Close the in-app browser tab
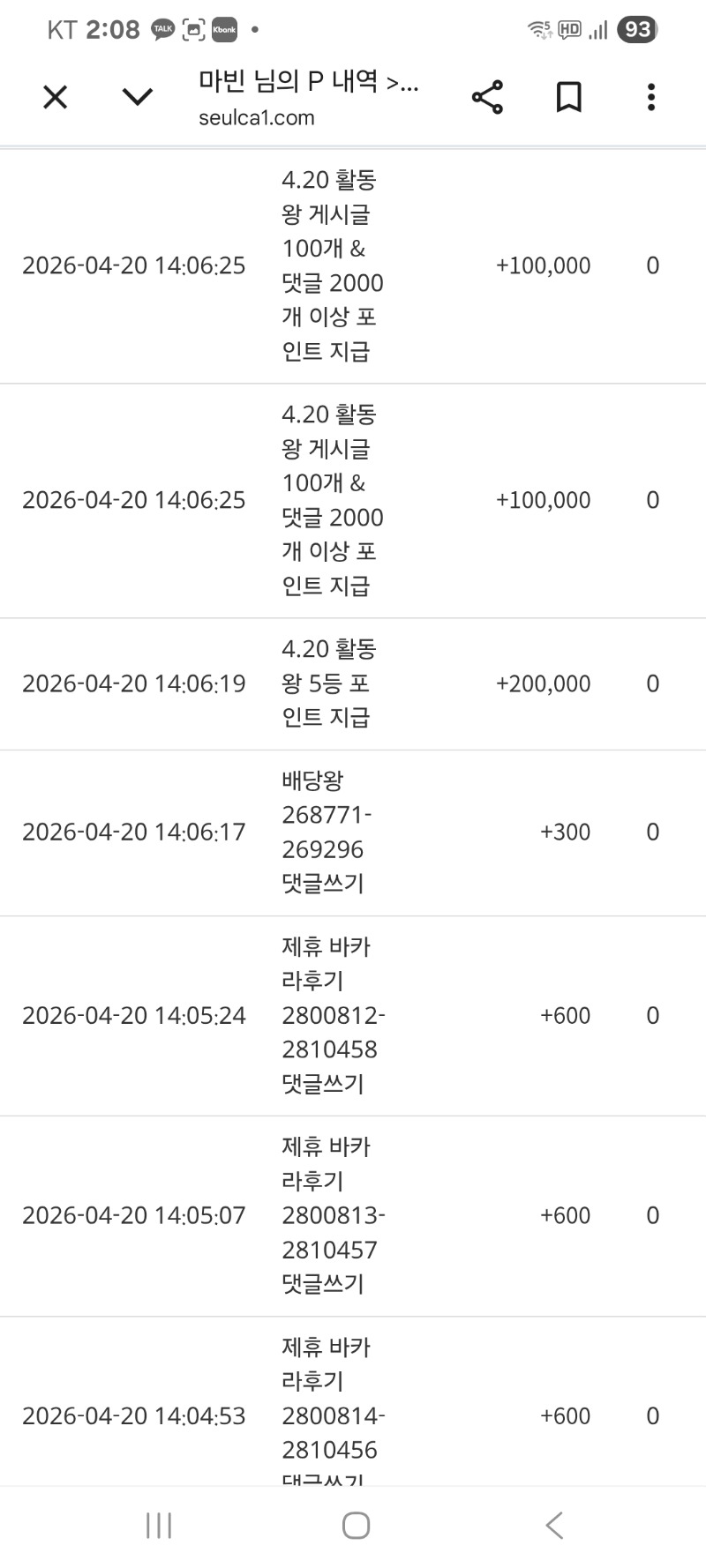The image size is (706, 1568). 55,97
